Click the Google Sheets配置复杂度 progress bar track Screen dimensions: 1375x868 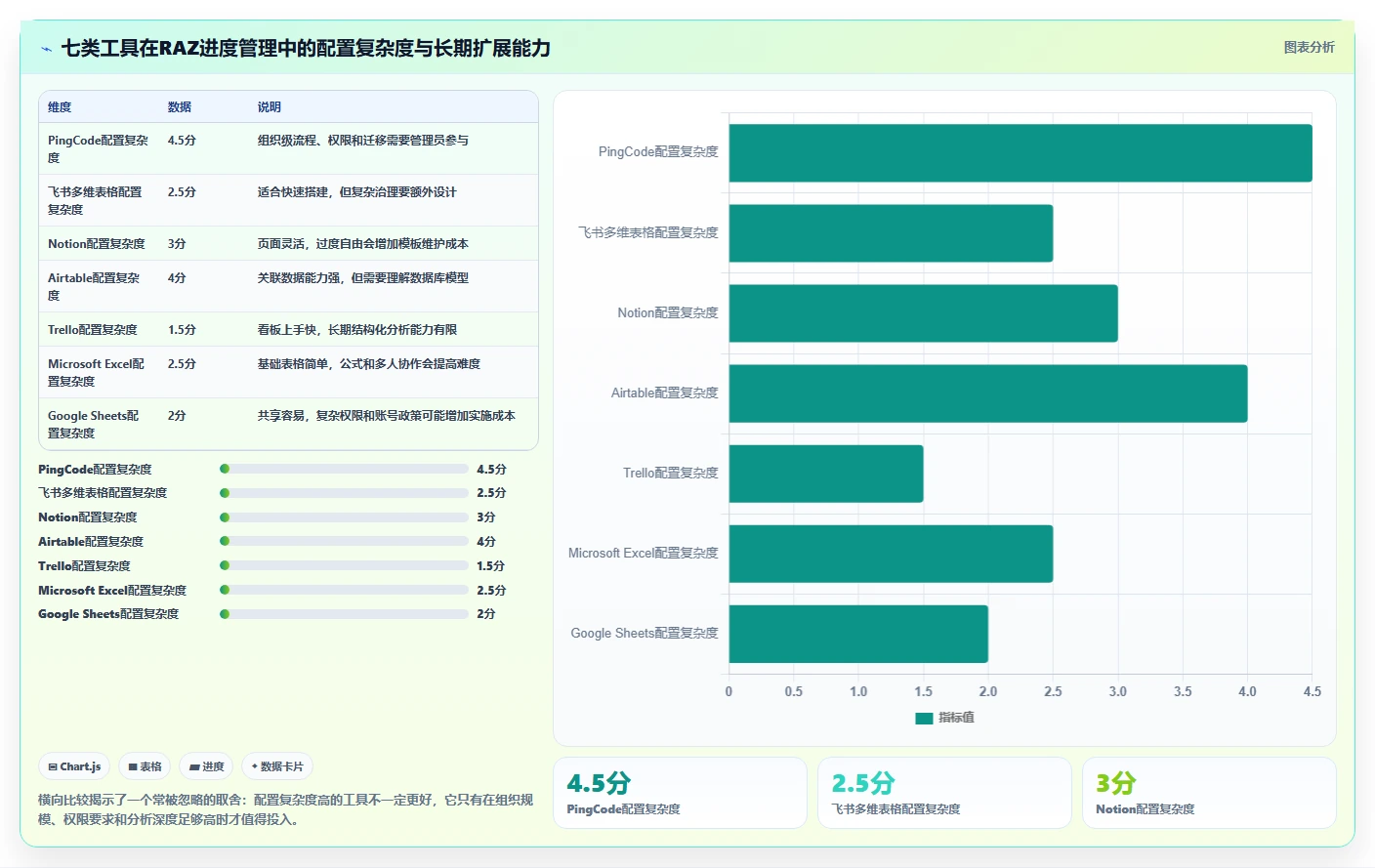[345, 614]
